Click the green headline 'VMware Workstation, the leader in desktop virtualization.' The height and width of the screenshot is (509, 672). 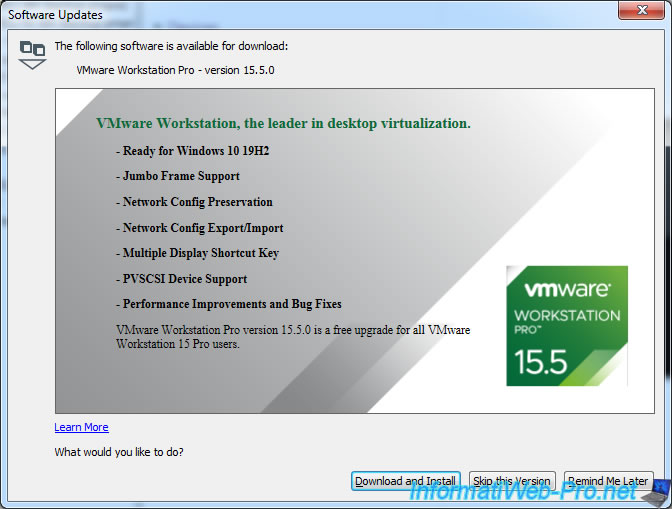[x=283, y=123]
